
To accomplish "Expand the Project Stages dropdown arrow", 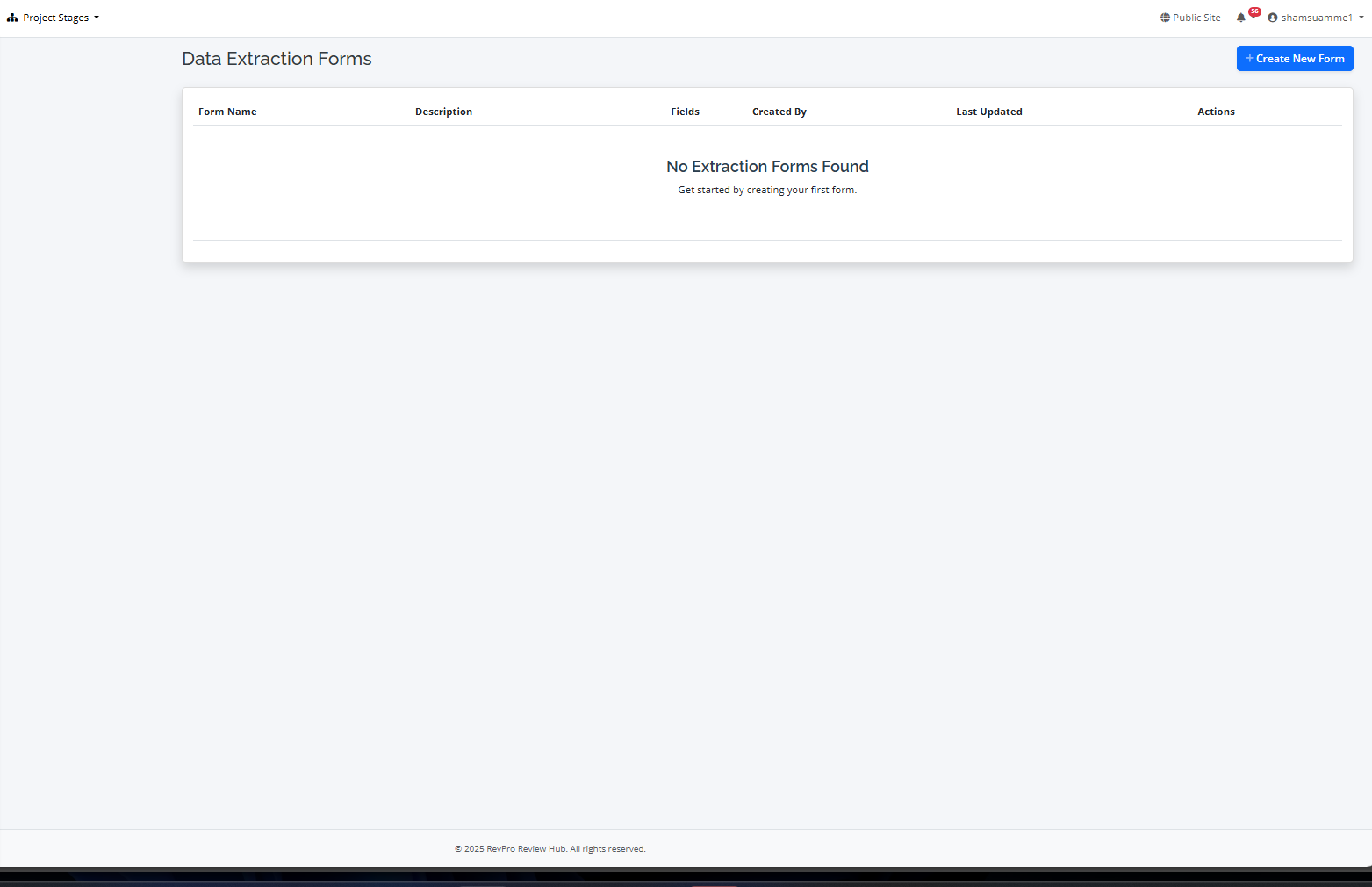I will (x=97, y=18).
